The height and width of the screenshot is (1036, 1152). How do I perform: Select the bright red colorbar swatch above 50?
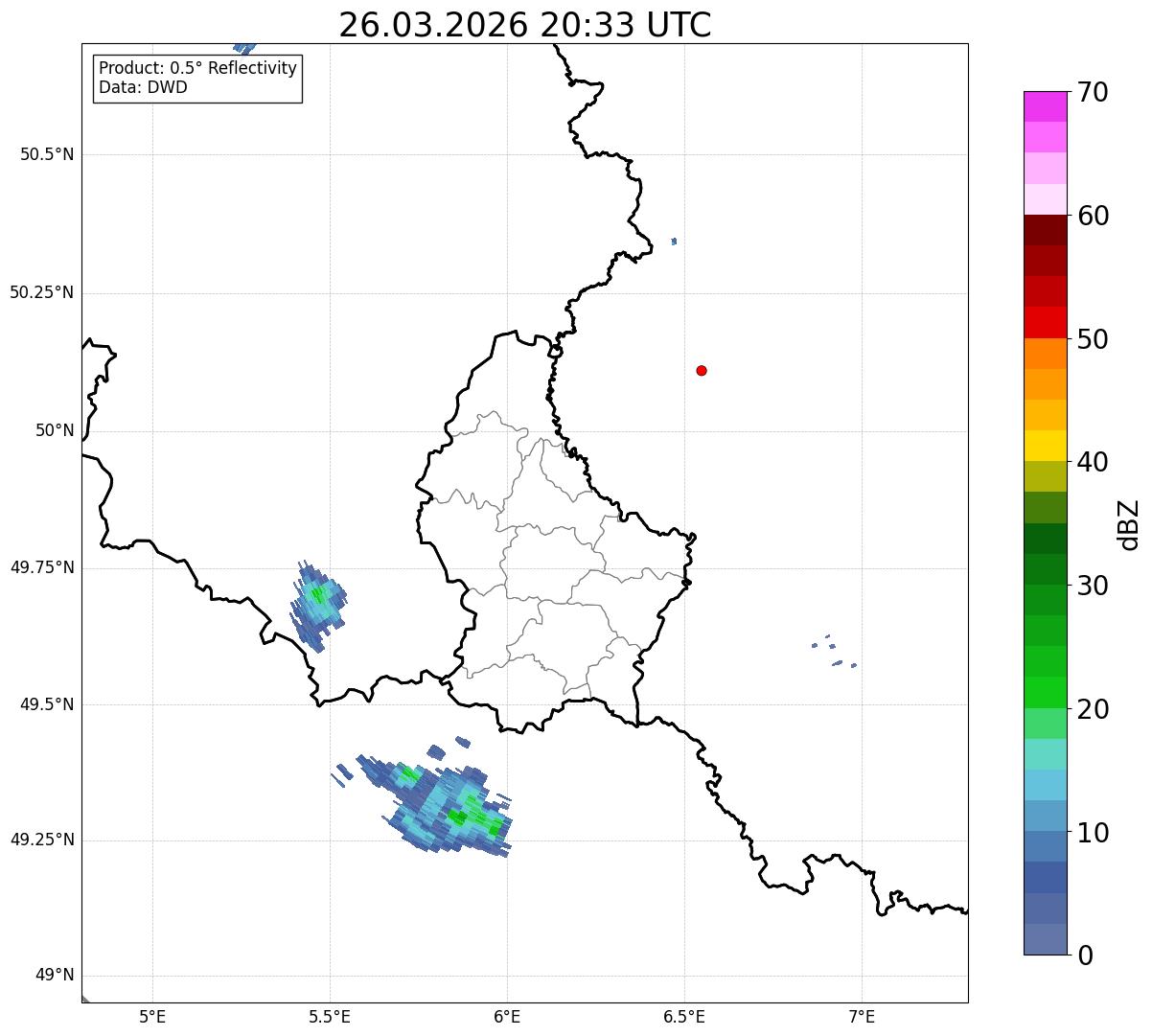coord(1045,322)
